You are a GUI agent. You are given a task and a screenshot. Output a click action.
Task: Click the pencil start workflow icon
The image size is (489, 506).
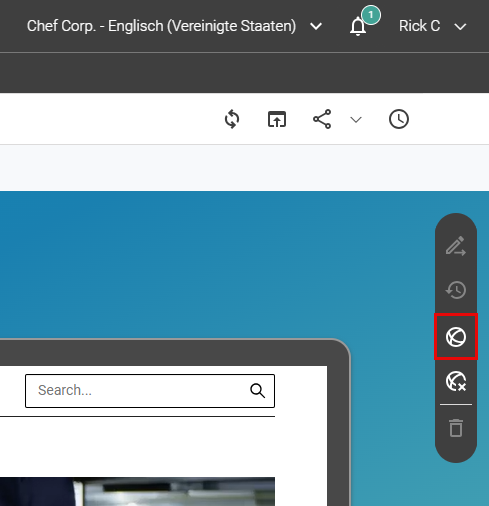456,246
